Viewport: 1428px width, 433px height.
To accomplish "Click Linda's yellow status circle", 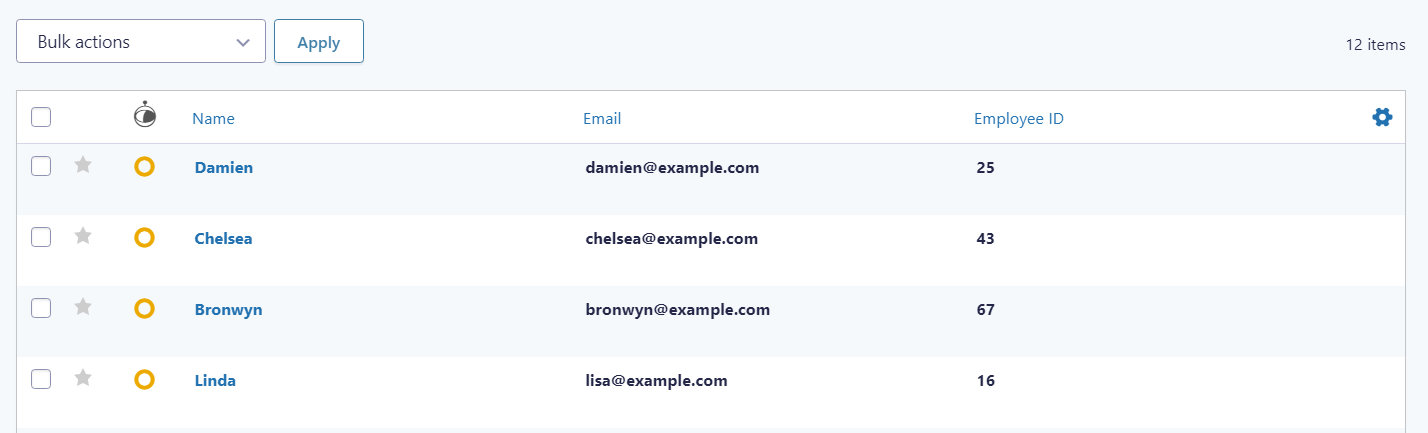I will (x=144, y=380).
